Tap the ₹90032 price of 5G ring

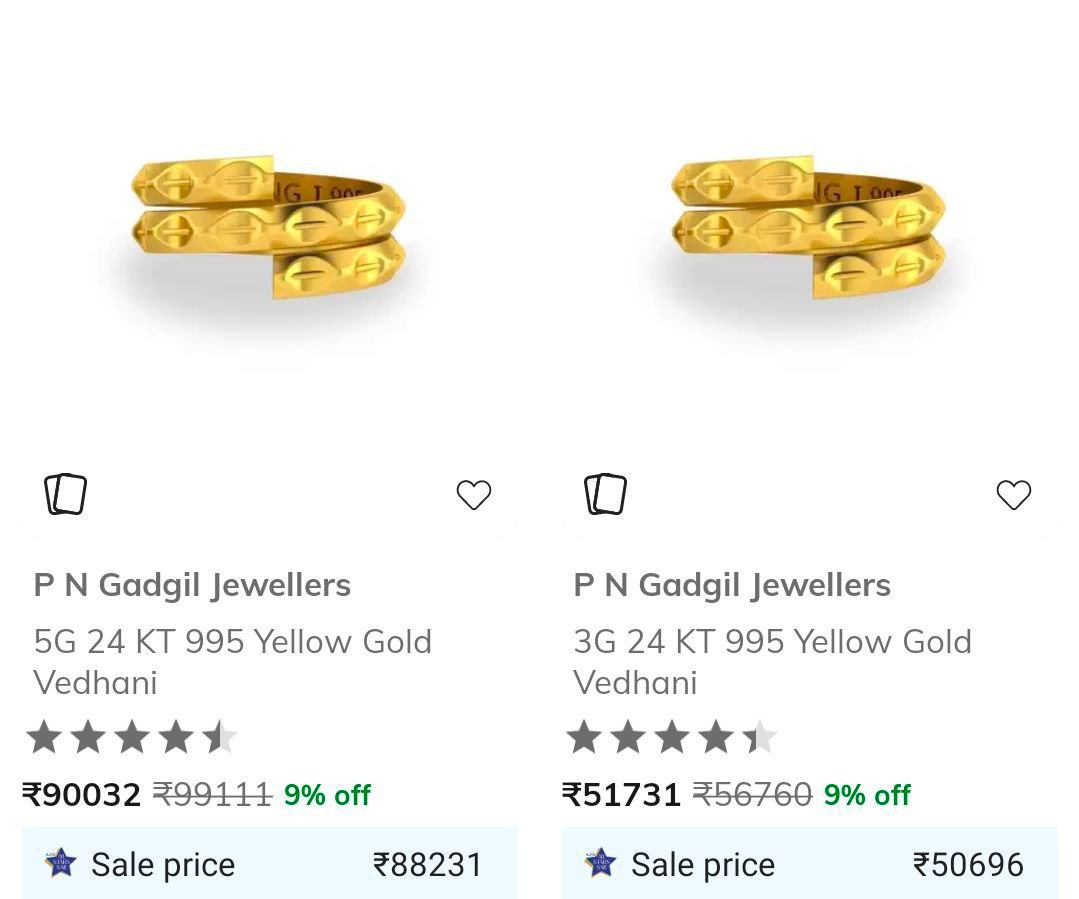point(82,795)
